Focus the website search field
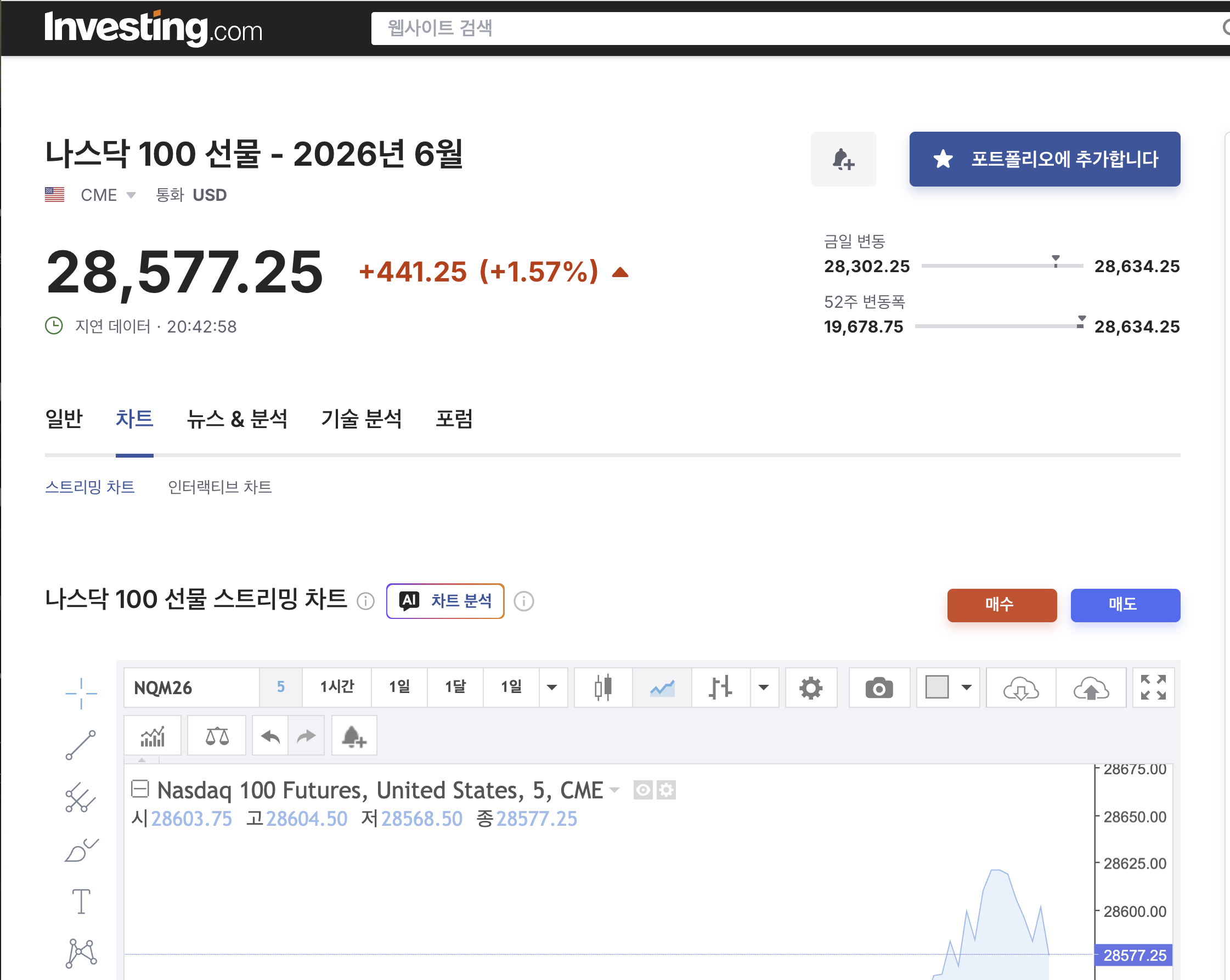This screenshot has height=980, width=1230. 799,28
